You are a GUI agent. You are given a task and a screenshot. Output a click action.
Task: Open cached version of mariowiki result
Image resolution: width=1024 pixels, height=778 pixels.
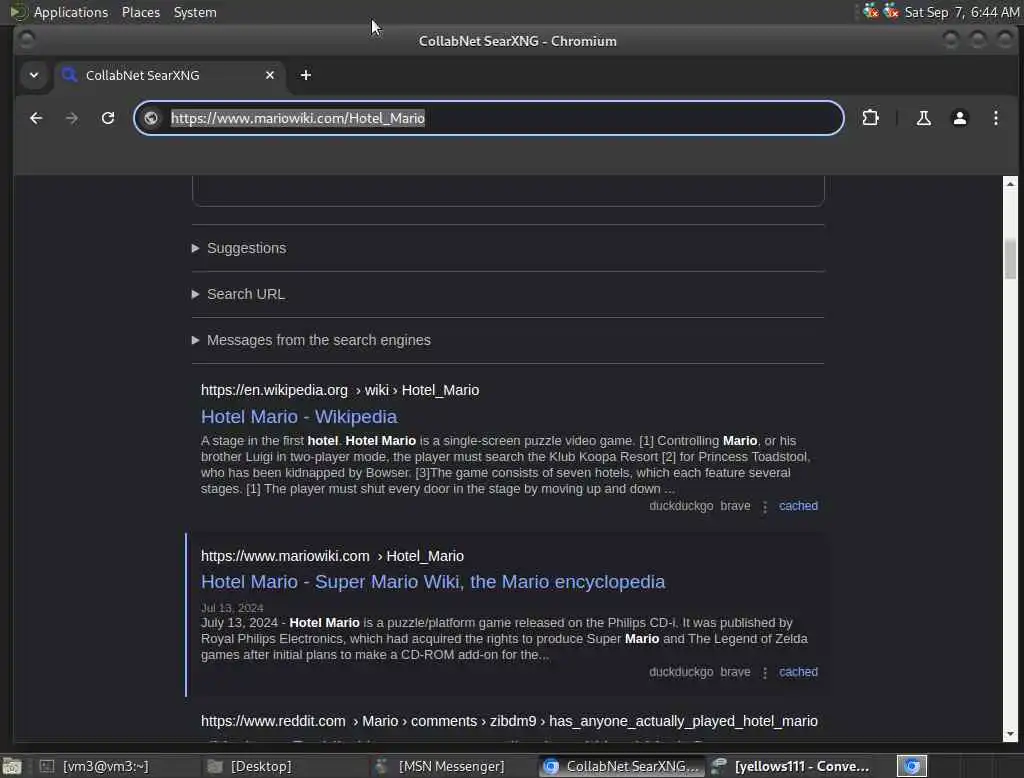point(798,672)
